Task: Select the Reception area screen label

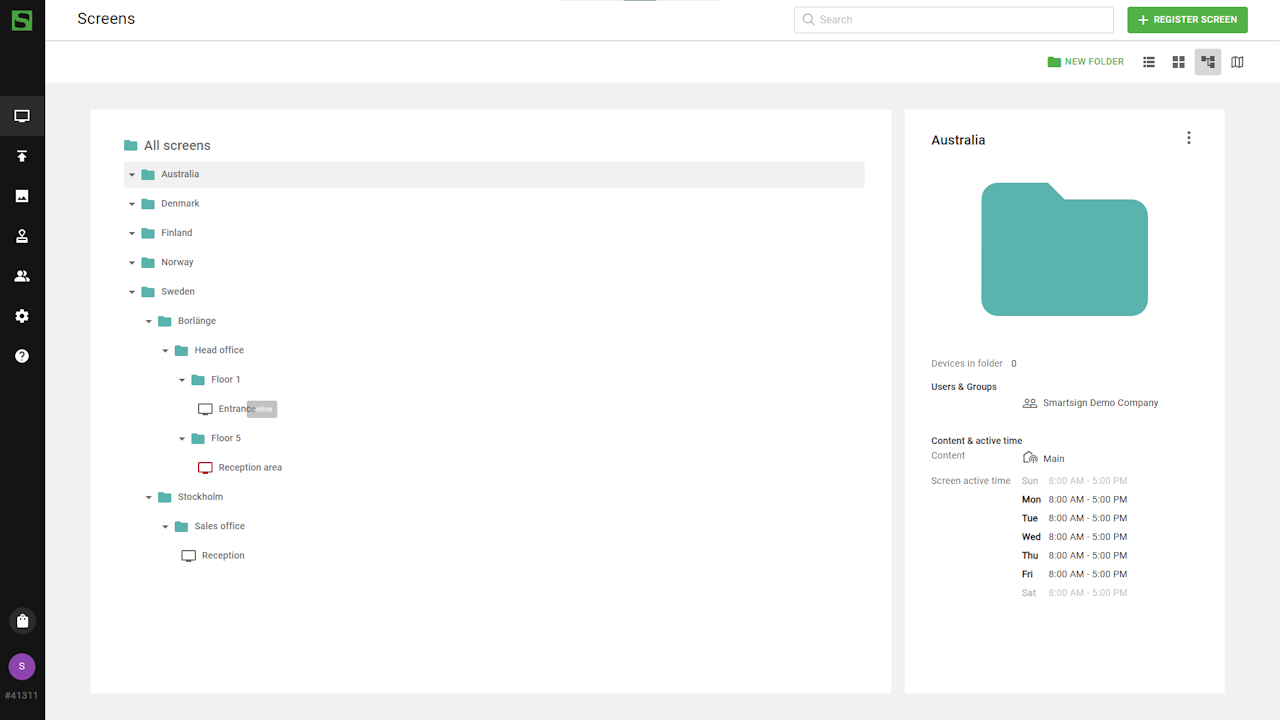Action: 250,468
